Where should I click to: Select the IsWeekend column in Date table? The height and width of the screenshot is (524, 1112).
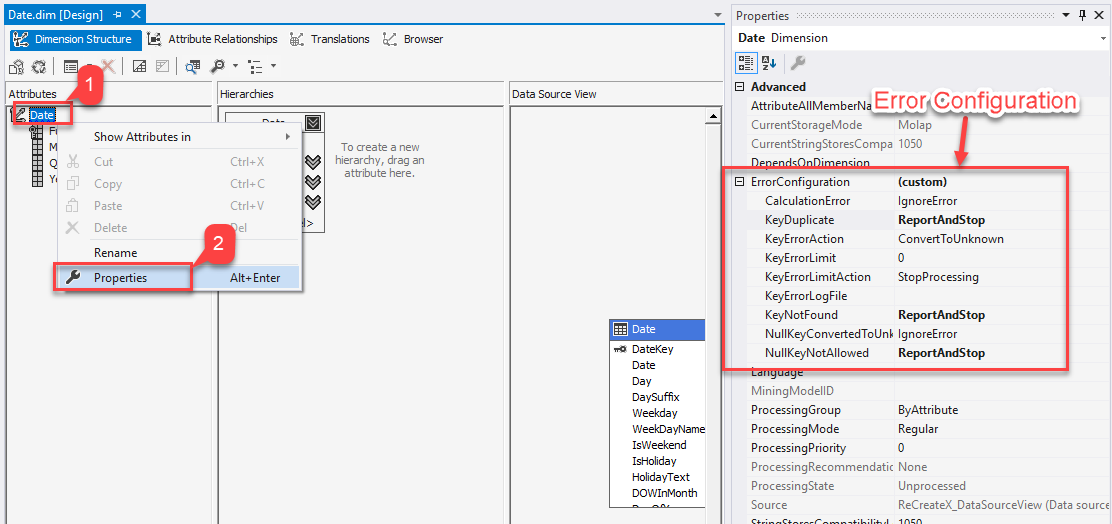click(659, 445)
